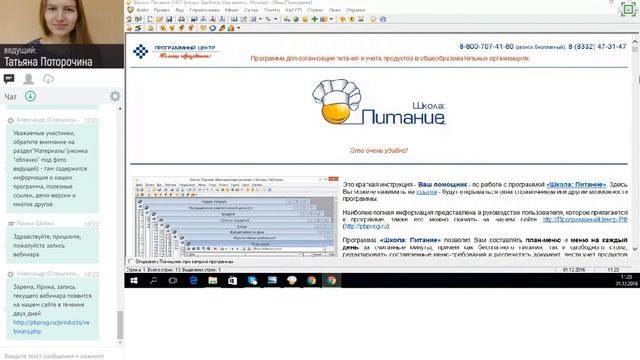Click the chef hat app icon on taskbar
Screen dimensions: 640x360
pyautogui.click(x=292, y=280)
